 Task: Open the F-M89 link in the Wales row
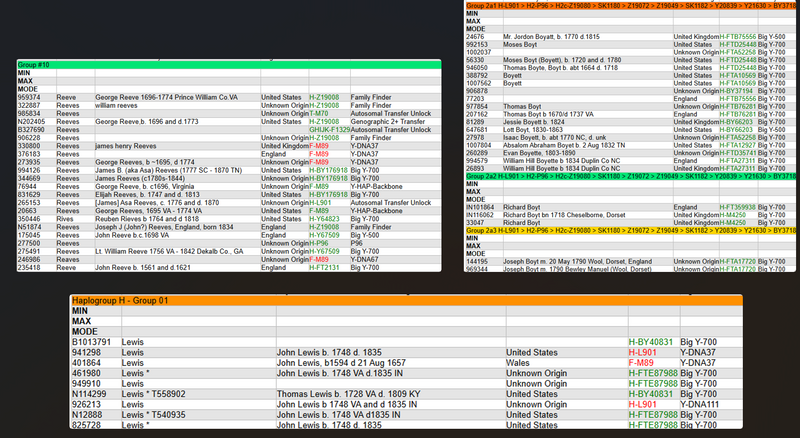[641, 363]
